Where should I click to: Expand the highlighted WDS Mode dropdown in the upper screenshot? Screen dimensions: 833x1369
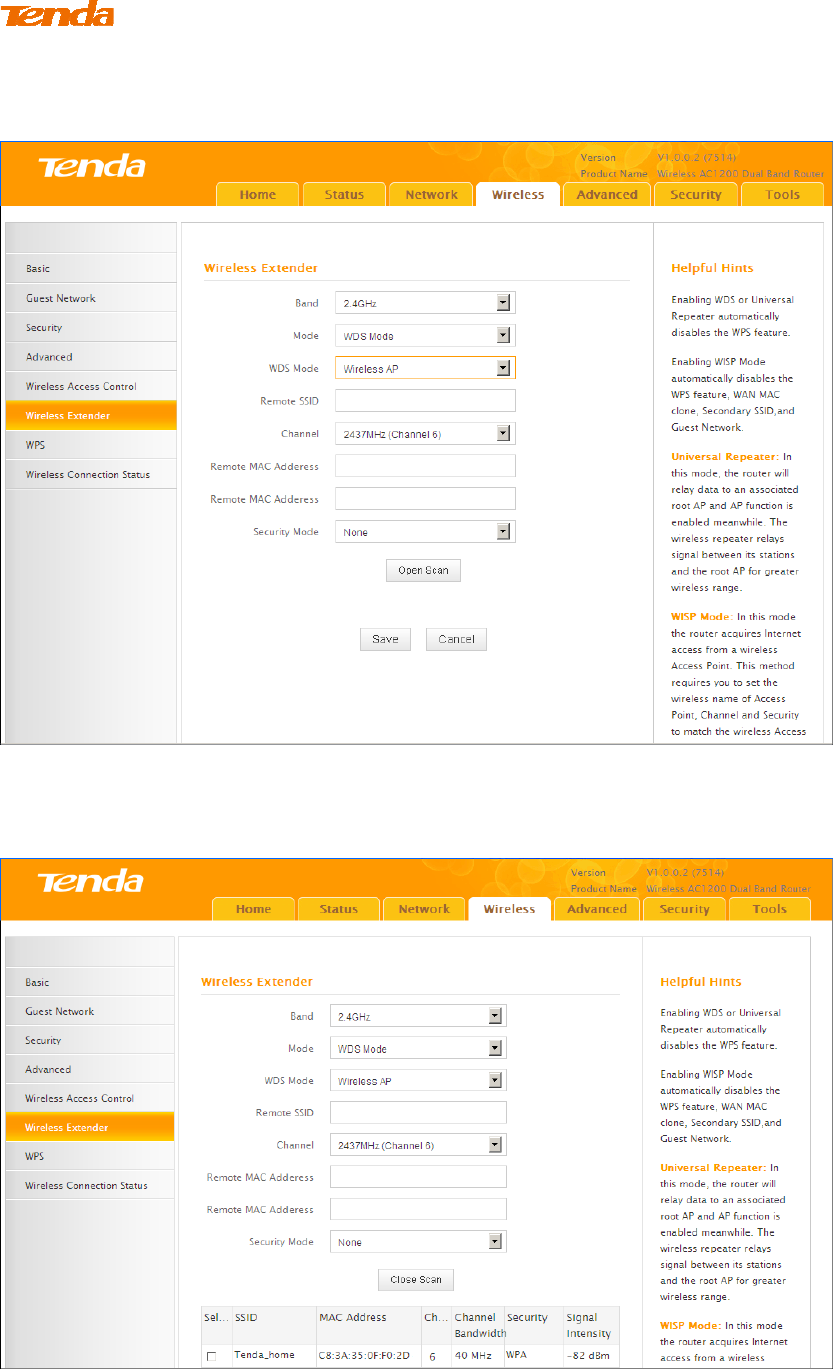coord(425,368)
